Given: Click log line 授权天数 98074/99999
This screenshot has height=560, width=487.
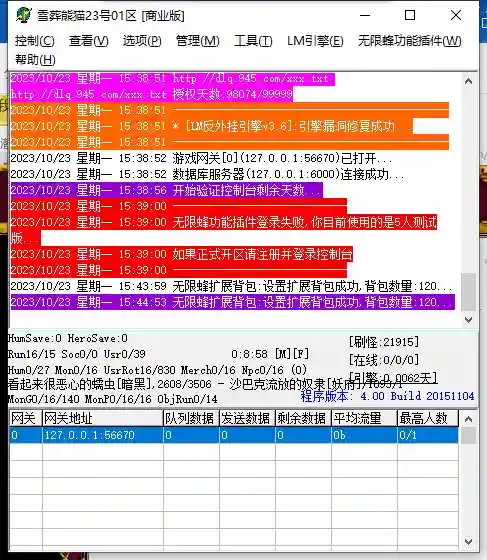Looking at the screenshot, I should (x=151, y=94).
